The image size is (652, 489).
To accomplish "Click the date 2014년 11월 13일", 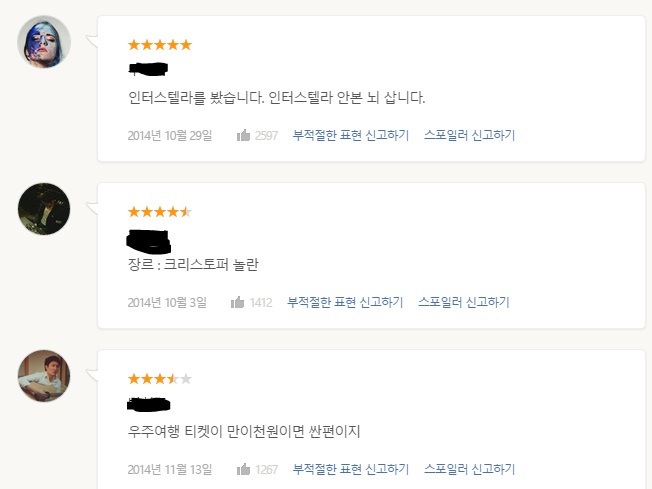I will pyautogui.click(x=170, y=469).
